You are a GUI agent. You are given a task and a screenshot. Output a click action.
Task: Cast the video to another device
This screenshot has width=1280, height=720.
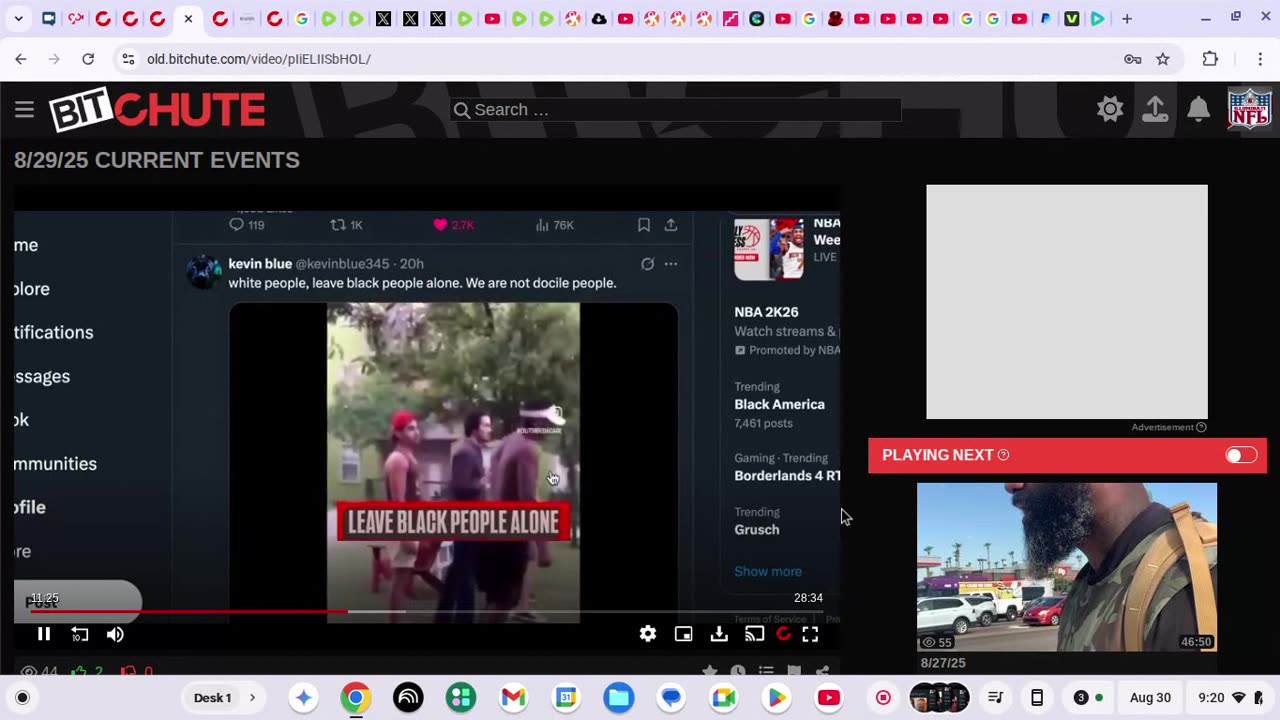[755, 634]
